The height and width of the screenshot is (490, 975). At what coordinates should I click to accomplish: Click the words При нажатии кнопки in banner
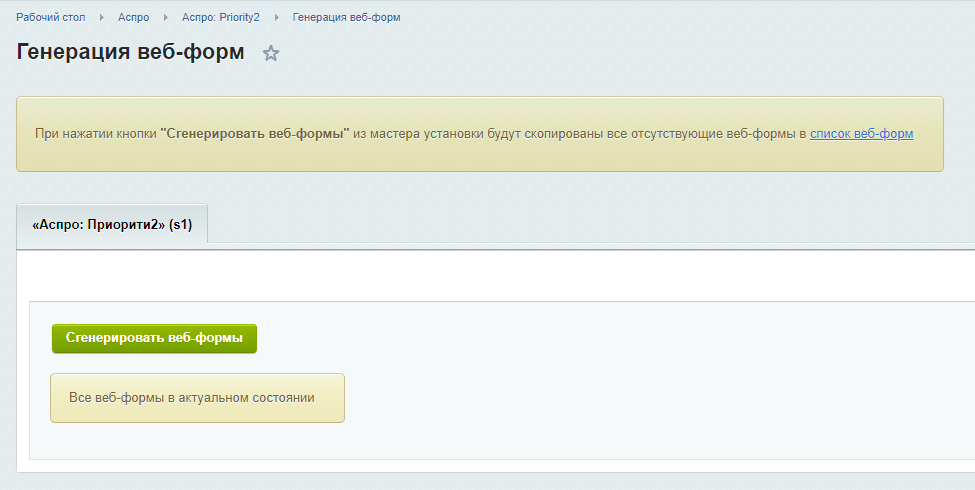point(96,134)
